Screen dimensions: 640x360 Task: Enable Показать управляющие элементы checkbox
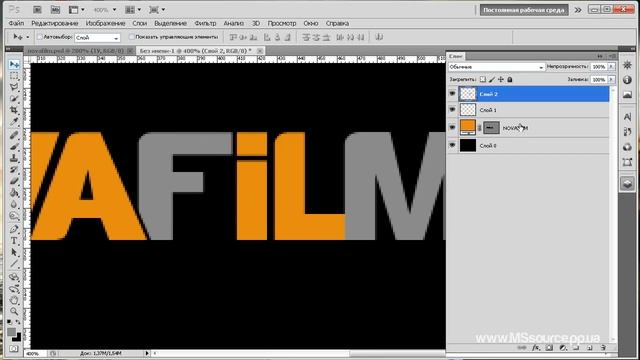click(x=131, y=37)
